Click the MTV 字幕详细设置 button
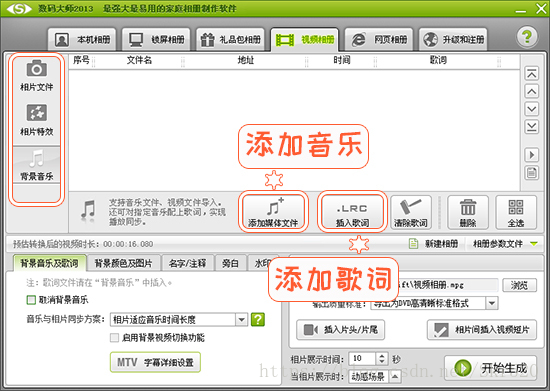The width and height of the screenshot is (550, 391). (x=155, y=362)
